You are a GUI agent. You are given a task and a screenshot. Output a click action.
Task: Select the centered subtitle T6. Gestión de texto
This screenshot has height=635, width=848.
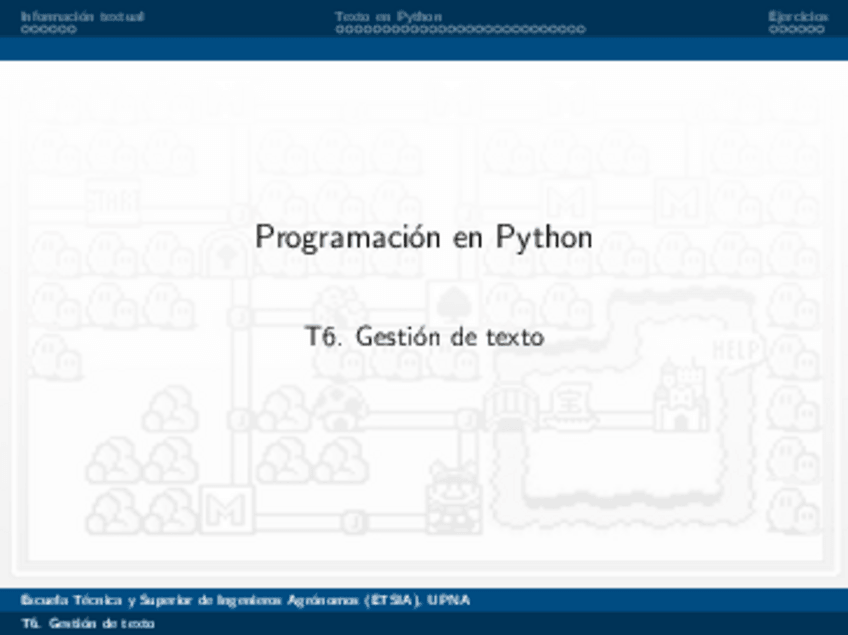coord(424,337)
